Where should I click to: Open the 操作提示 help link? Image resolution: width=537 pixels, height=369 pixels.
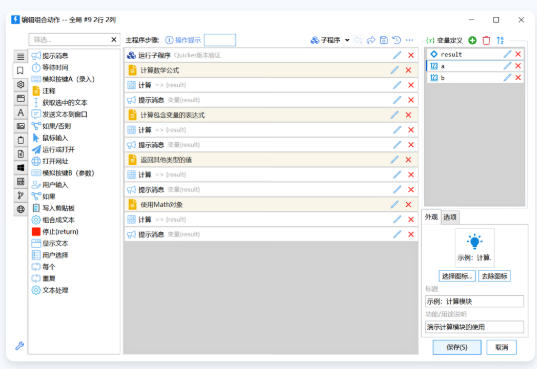183,40
